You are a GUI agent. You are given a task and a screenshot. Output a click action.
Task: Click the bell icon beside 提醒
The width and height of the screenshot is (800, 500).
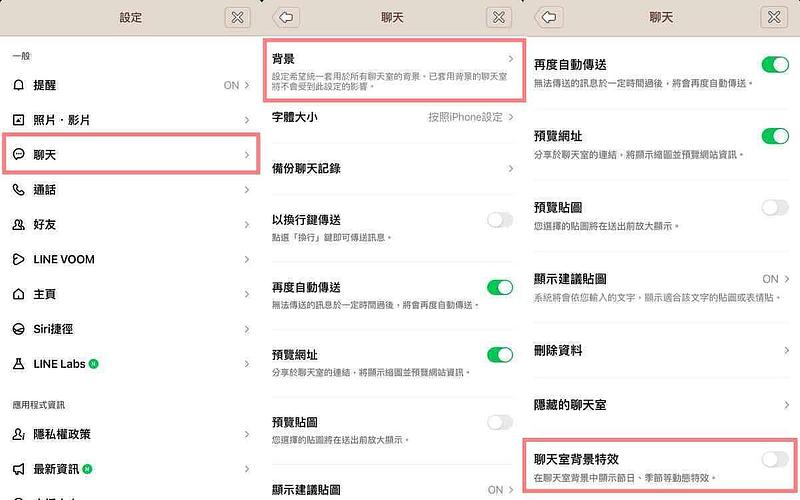(18, 86)
